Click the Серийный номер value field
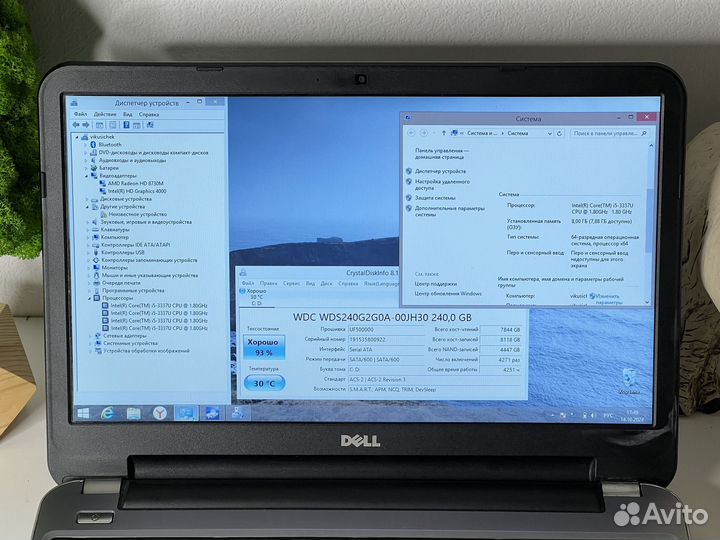Viewport: 720px width, 540px height. [x=386, y=339]
